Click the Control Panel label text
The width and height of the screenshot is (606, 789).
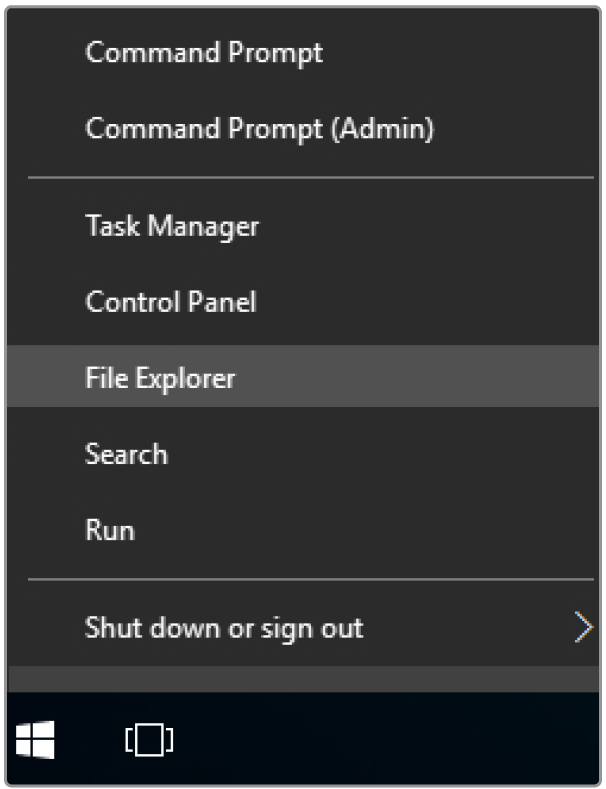tap(171, 302)
